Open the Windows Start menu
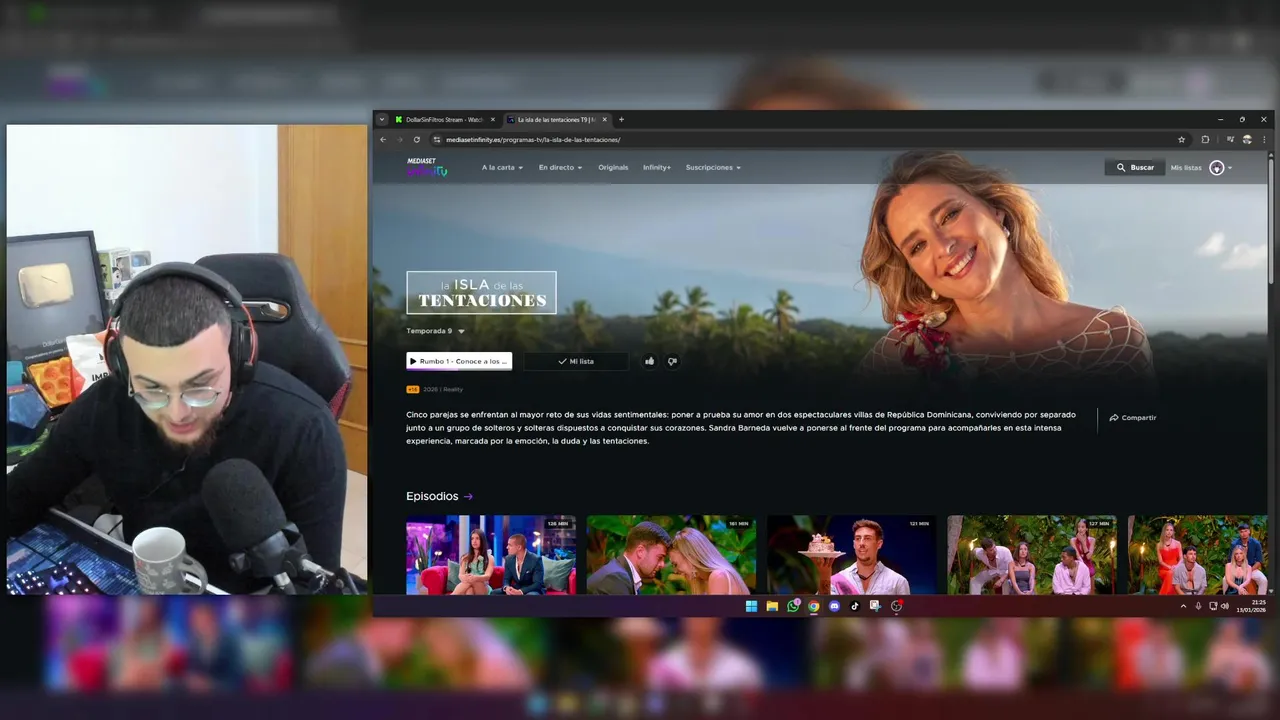 [751, 606]
